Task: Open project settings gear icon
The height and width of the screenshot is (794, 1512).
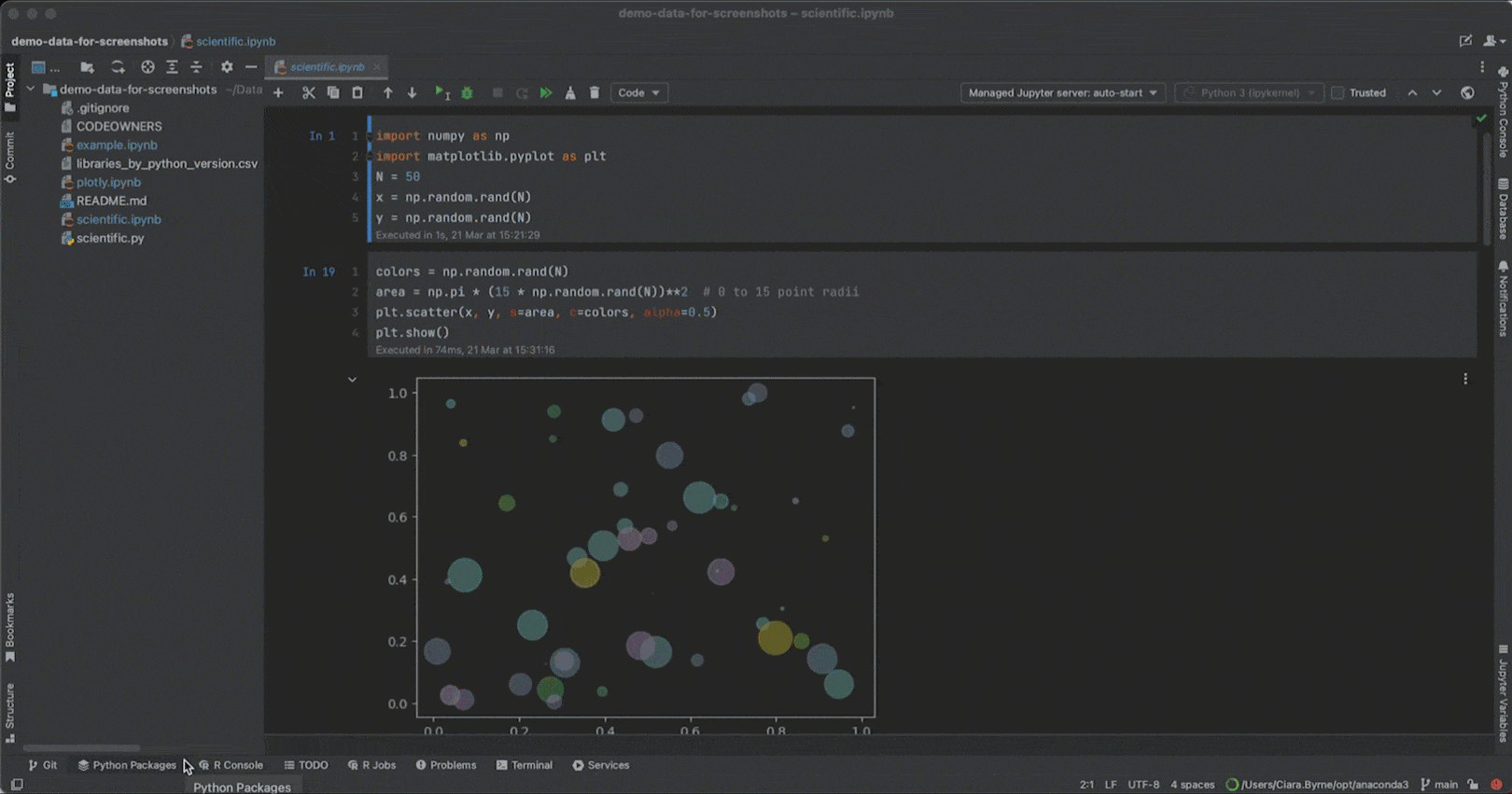Action: pyautogui.click(x=227, y=67)
